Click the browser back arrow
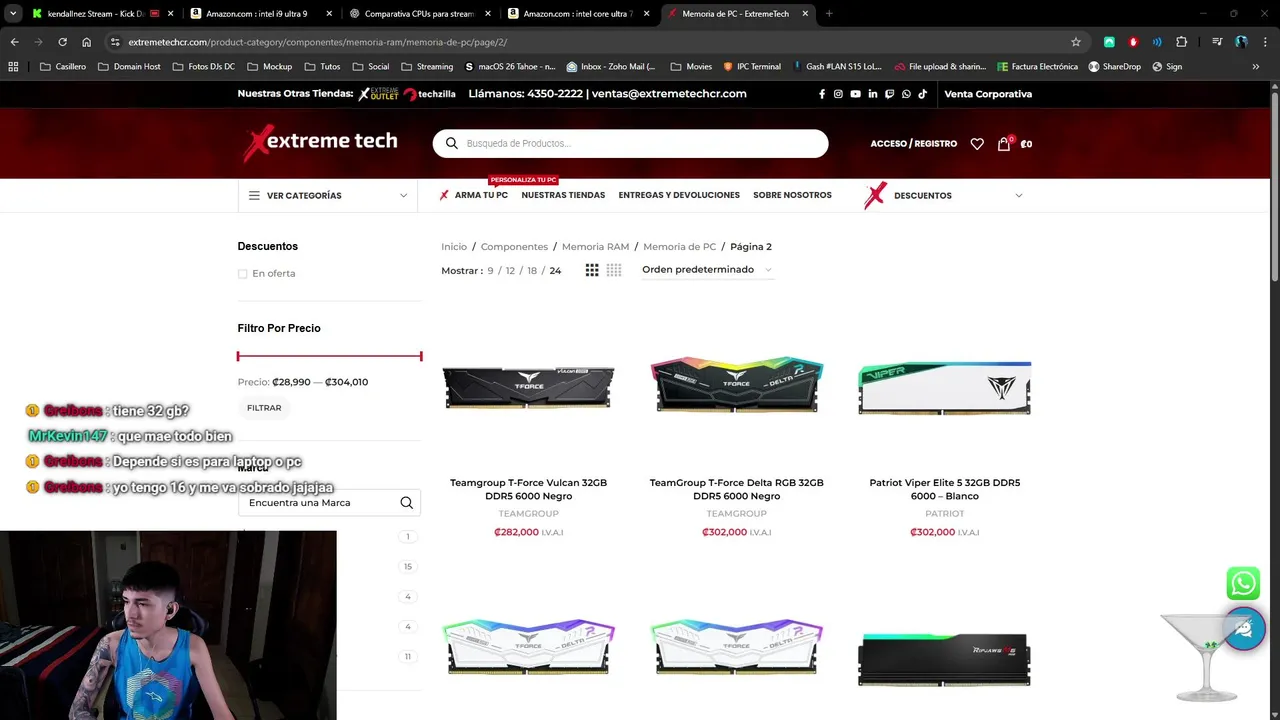Viewport: 1280px width, 720px height. tap(14, 42)
